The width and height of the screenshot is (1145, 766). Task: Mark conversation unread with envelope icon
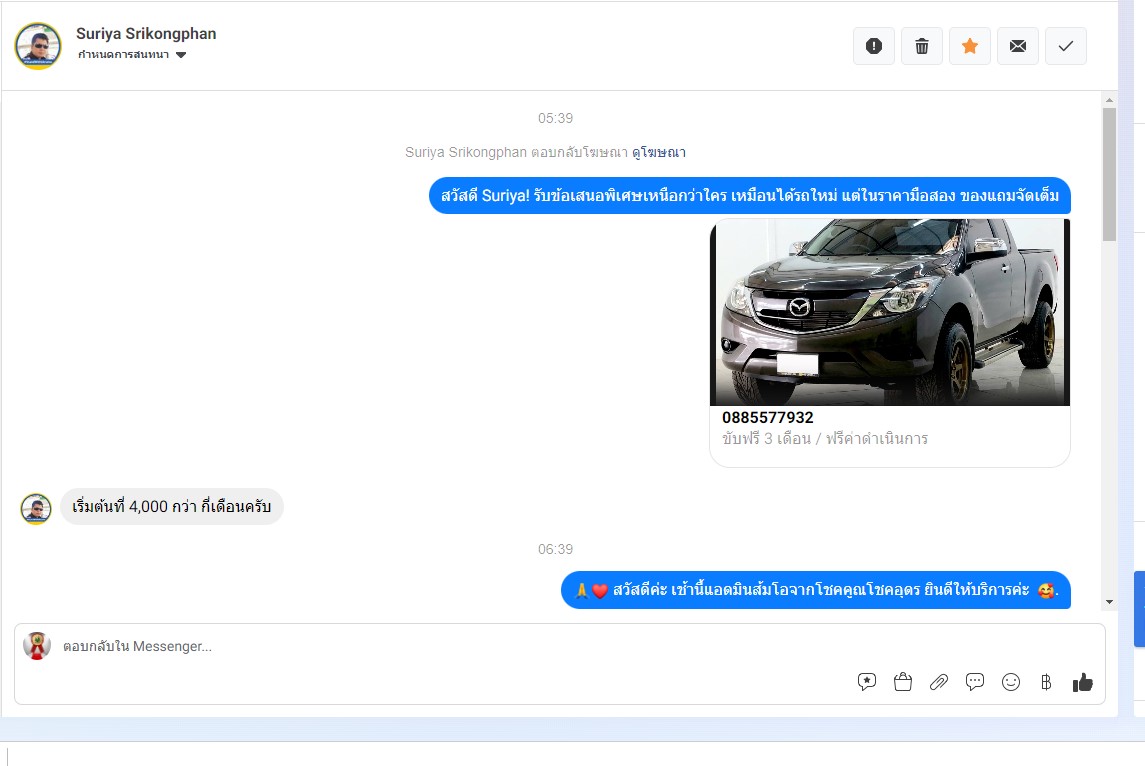point(1018,46)
